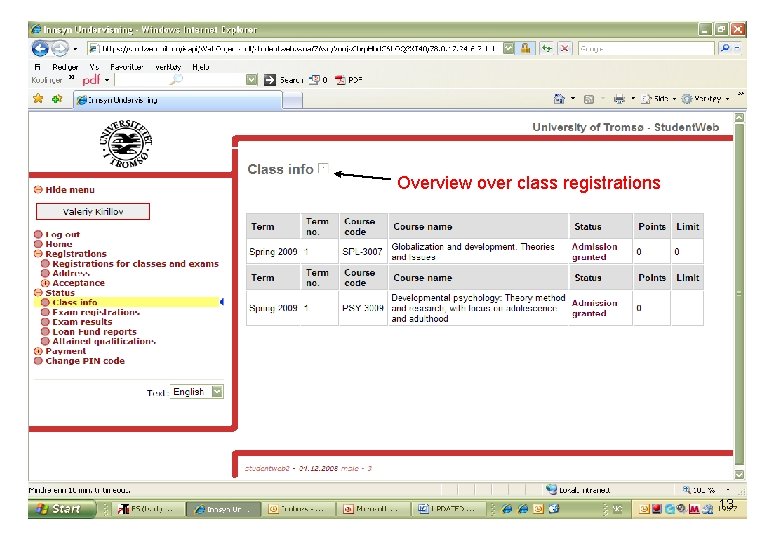Open the Windows Start button
780x540 pixels.
coord(61,509)
